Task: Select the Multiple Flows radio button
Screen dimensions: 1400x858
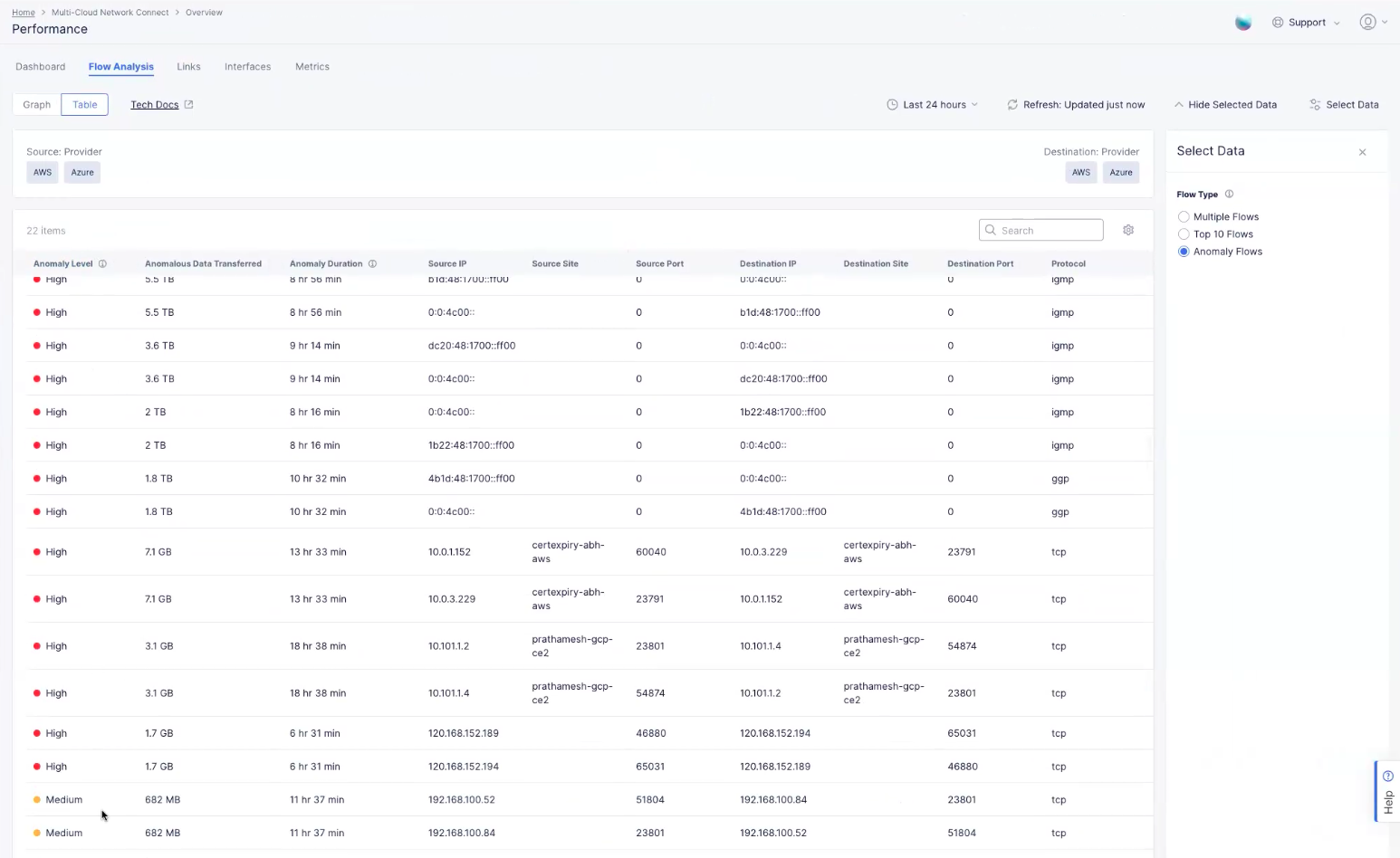Action: [x=1184, y=217]
